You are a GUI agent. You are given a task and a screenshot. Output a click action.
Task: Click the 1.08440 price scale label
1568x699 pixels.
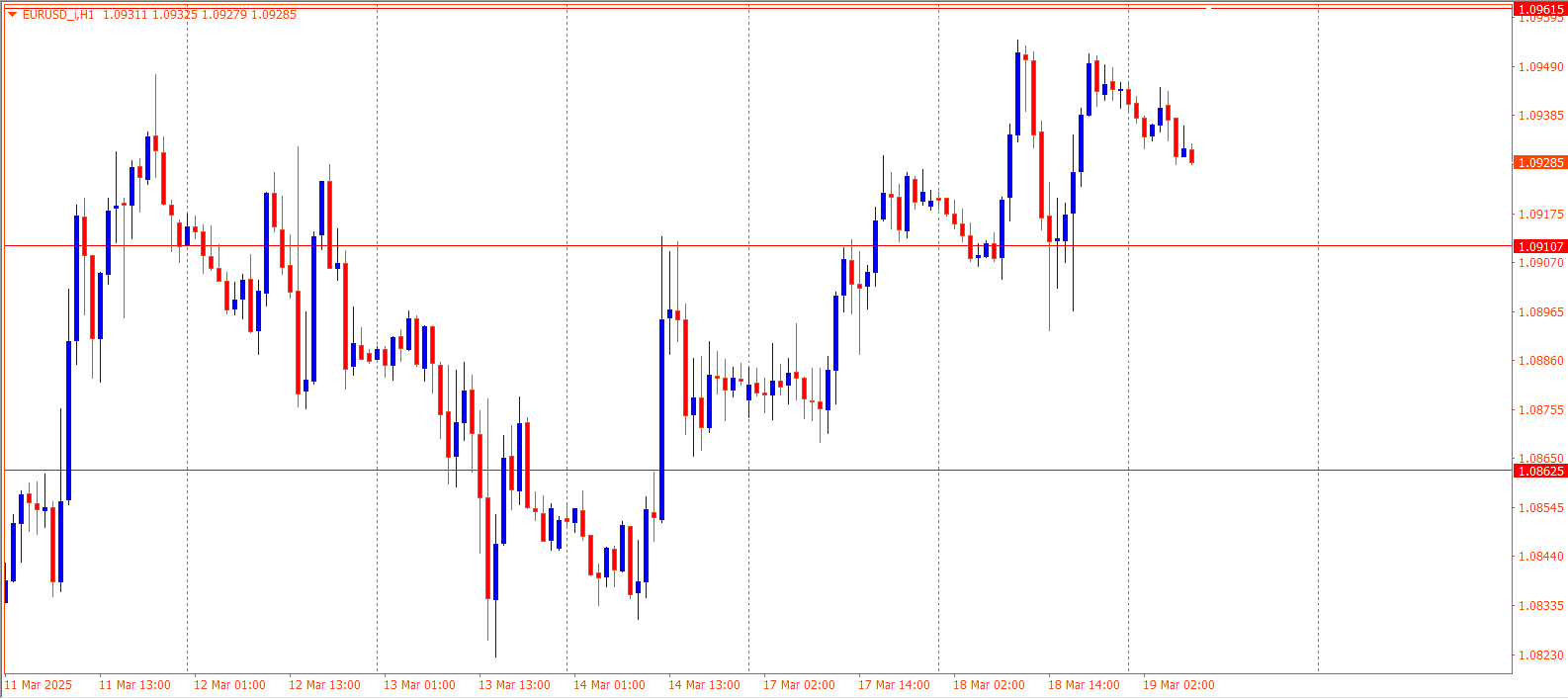pos(1541,557)
